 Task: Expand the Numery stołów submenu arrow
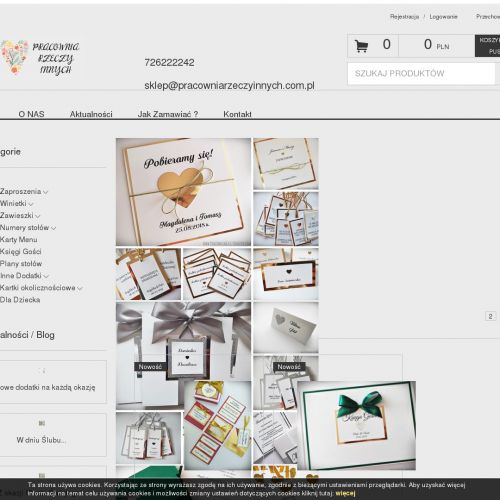tap(53, 228)
